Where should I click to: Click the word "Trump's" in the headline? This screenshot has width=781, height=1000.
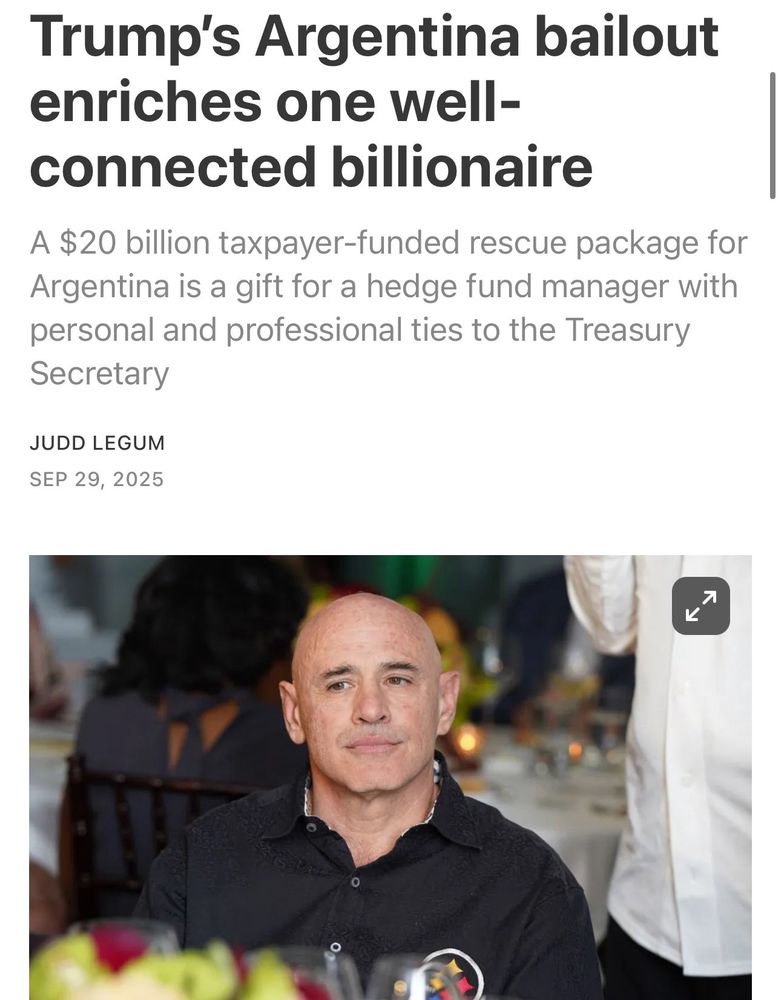pos(135,38)
